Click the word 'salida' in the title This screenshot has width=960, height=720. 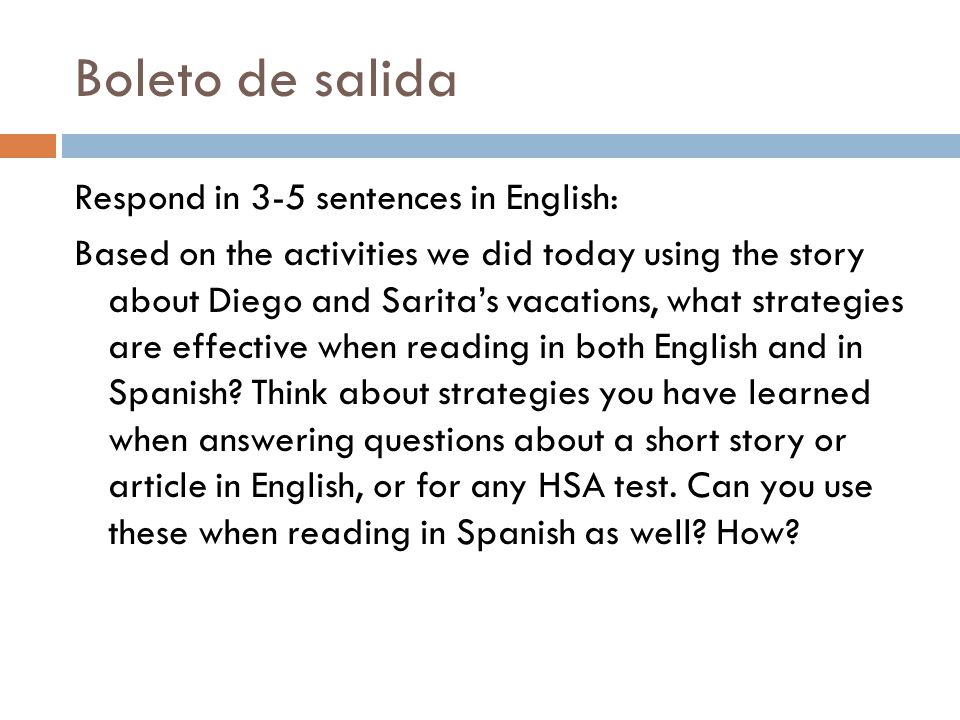click(x=386, y=78)
